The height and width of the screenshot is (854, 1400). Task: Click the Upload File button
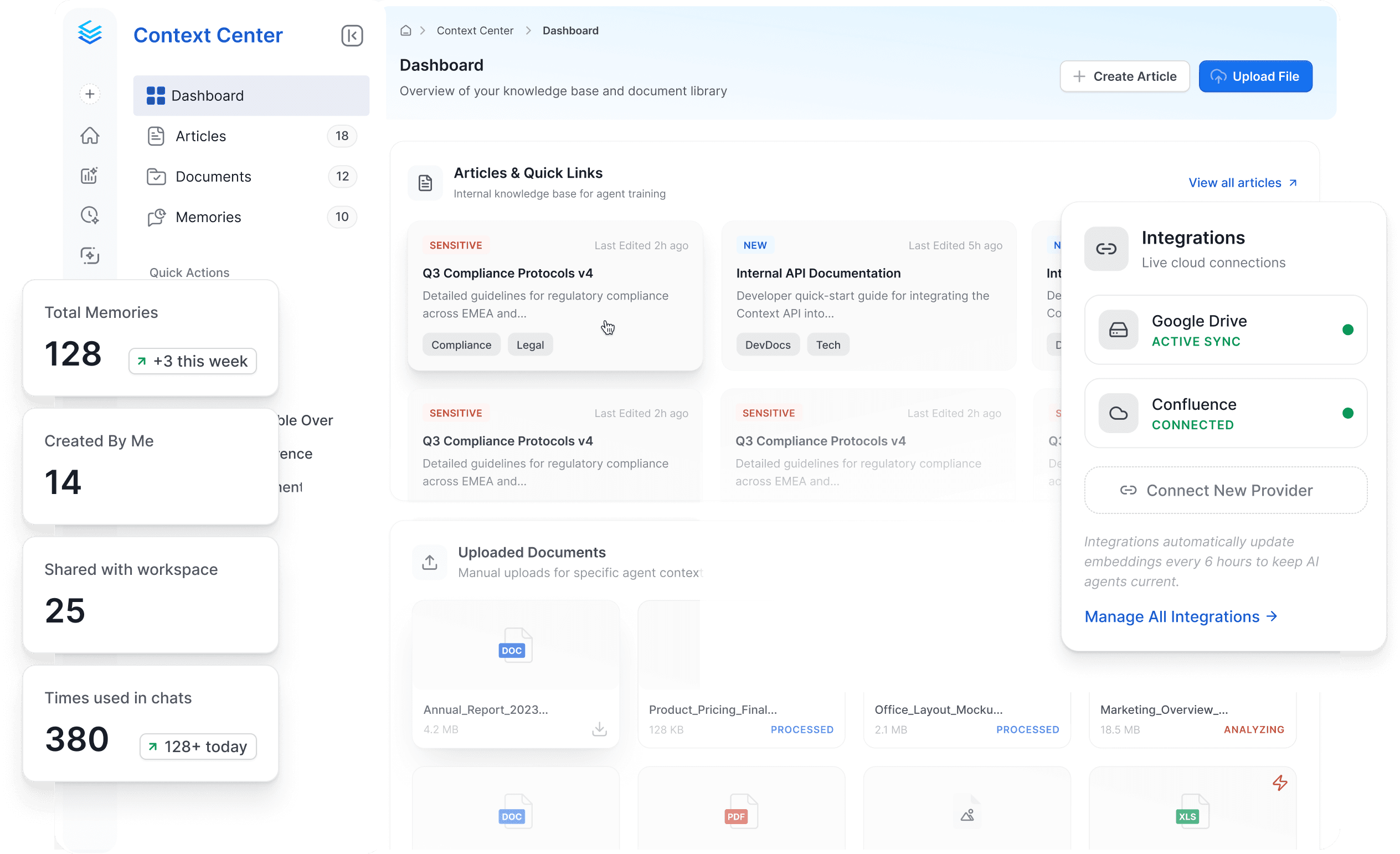1255,76
